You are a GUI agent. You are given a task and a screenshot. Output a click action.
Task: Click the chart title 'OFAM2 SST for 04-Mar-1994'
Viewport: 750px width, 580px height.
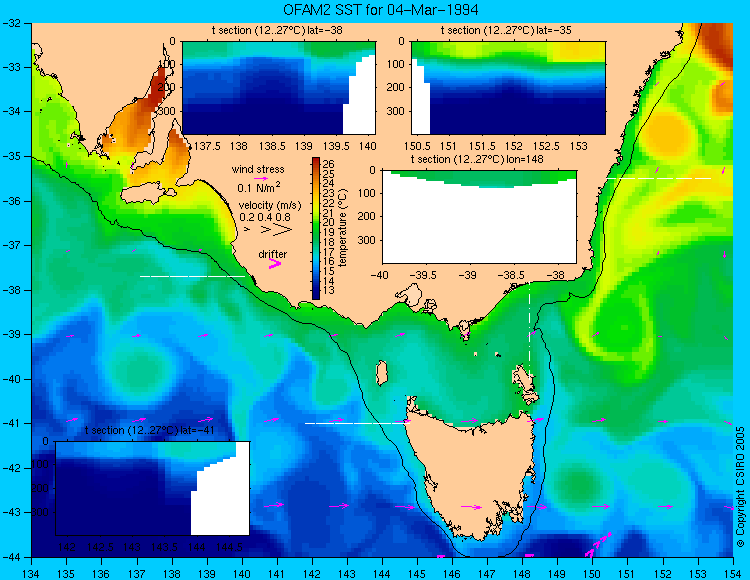[380, 10]
